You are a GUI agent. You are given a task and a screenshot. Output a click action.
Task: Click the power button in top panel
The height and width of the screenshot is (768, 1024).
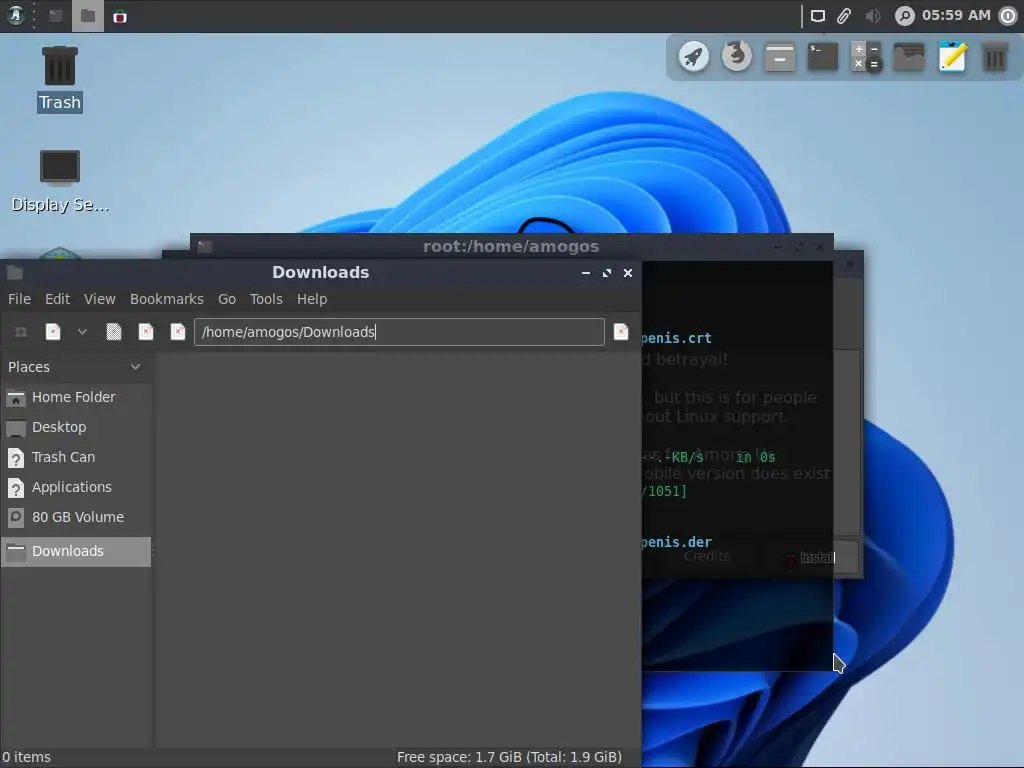pyautogui.click(x=1008, y=16)
